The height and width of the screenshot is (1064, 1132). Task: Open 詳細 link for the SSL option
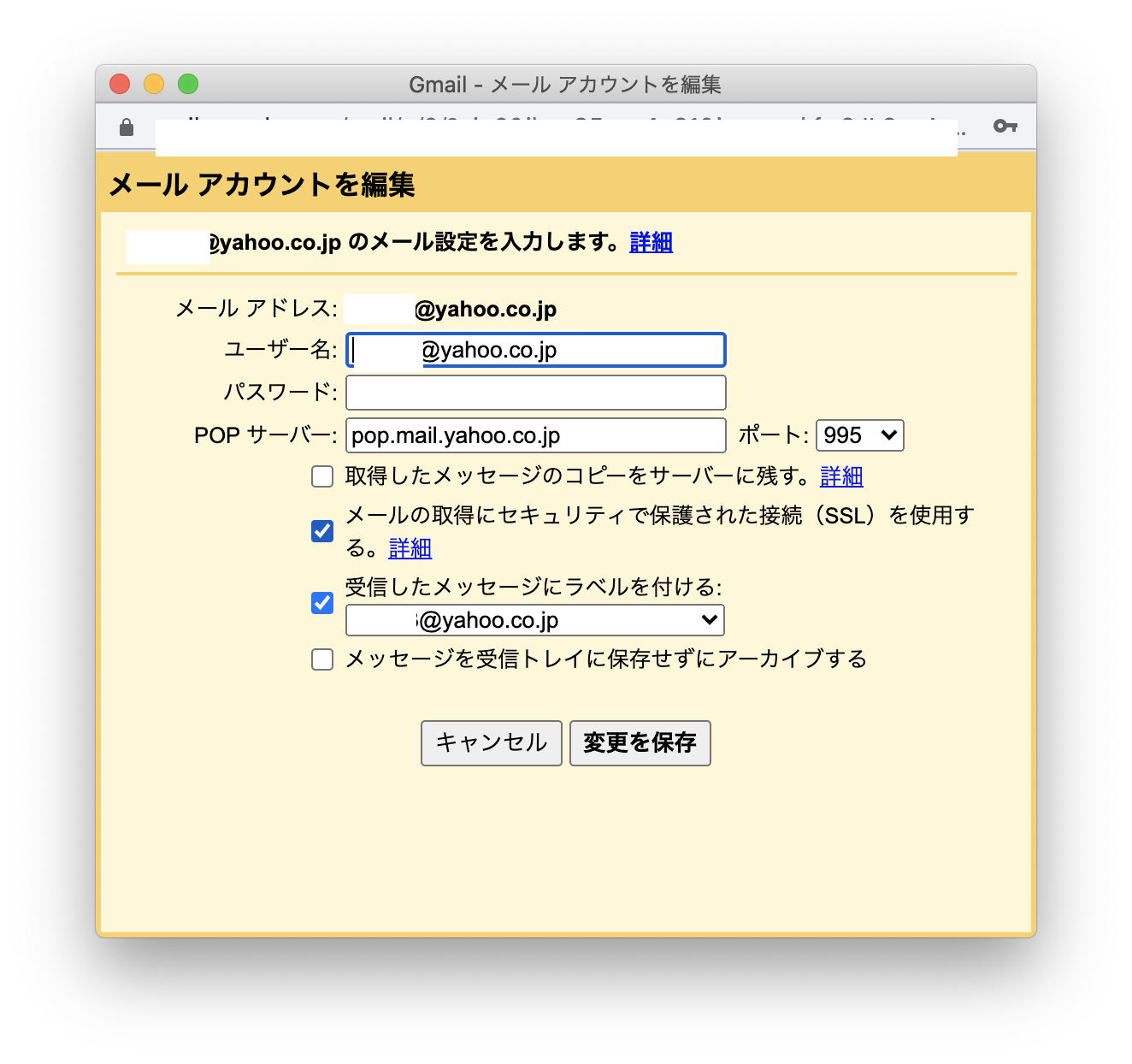pyautogui.click(x=410, y=548)
